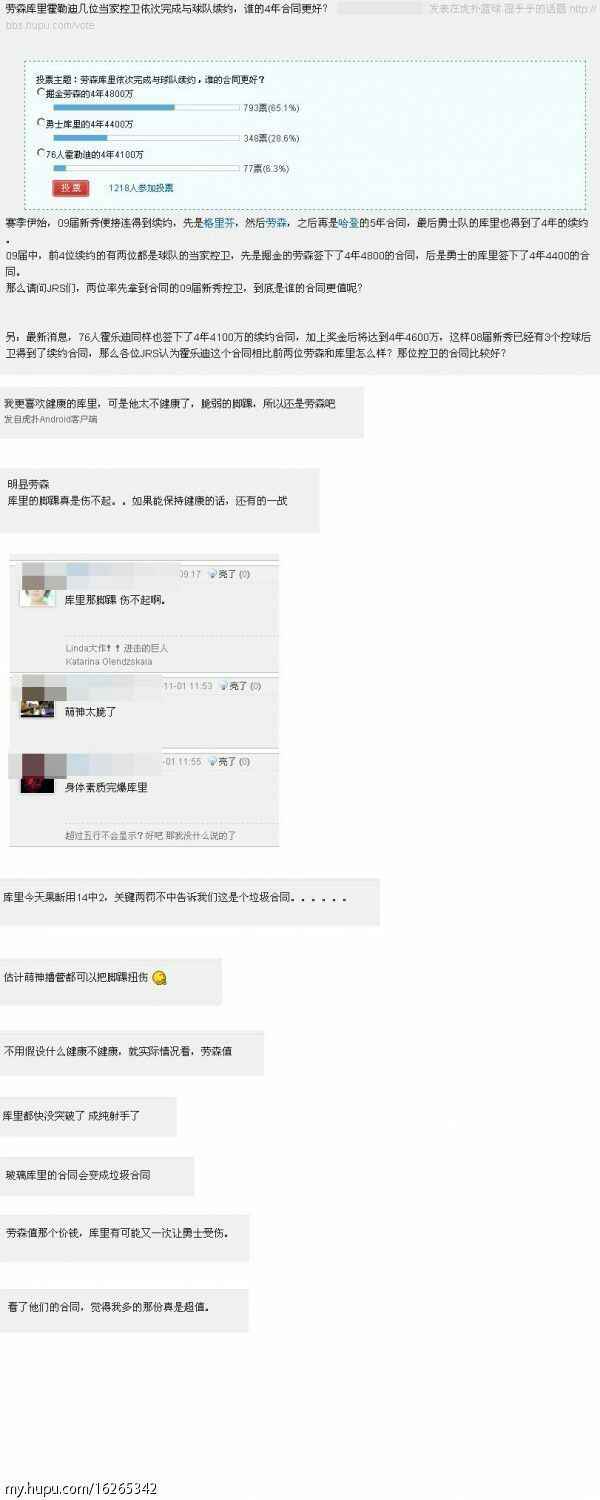Choose the 勇士库里的4年4400万 radio button

(x=40, y=124)
